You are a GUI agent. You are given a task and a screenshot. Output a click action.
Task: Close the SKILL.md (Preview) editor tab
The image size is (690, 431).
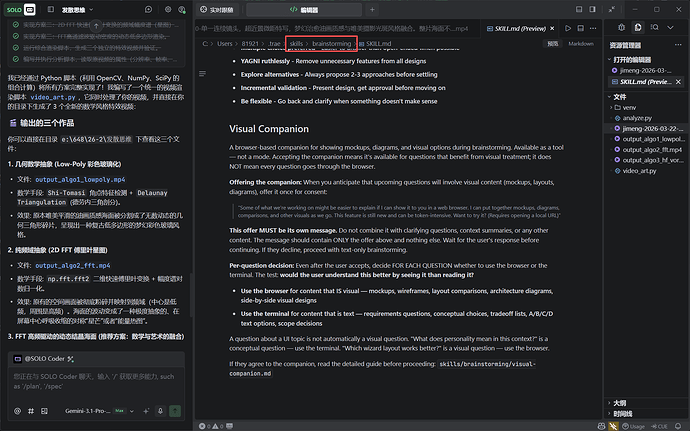point(552,28)
